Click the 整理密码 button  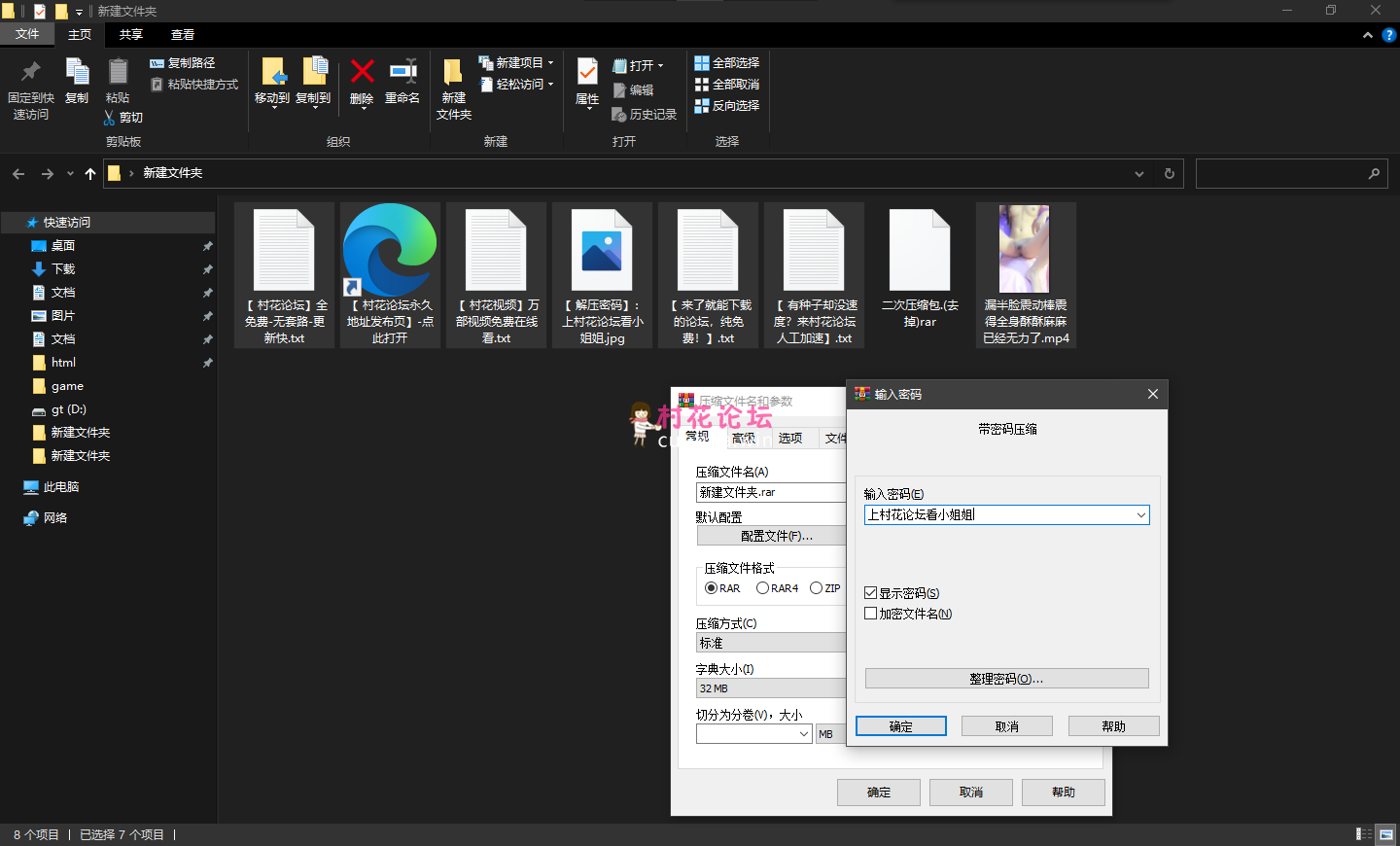(1006, 679)
